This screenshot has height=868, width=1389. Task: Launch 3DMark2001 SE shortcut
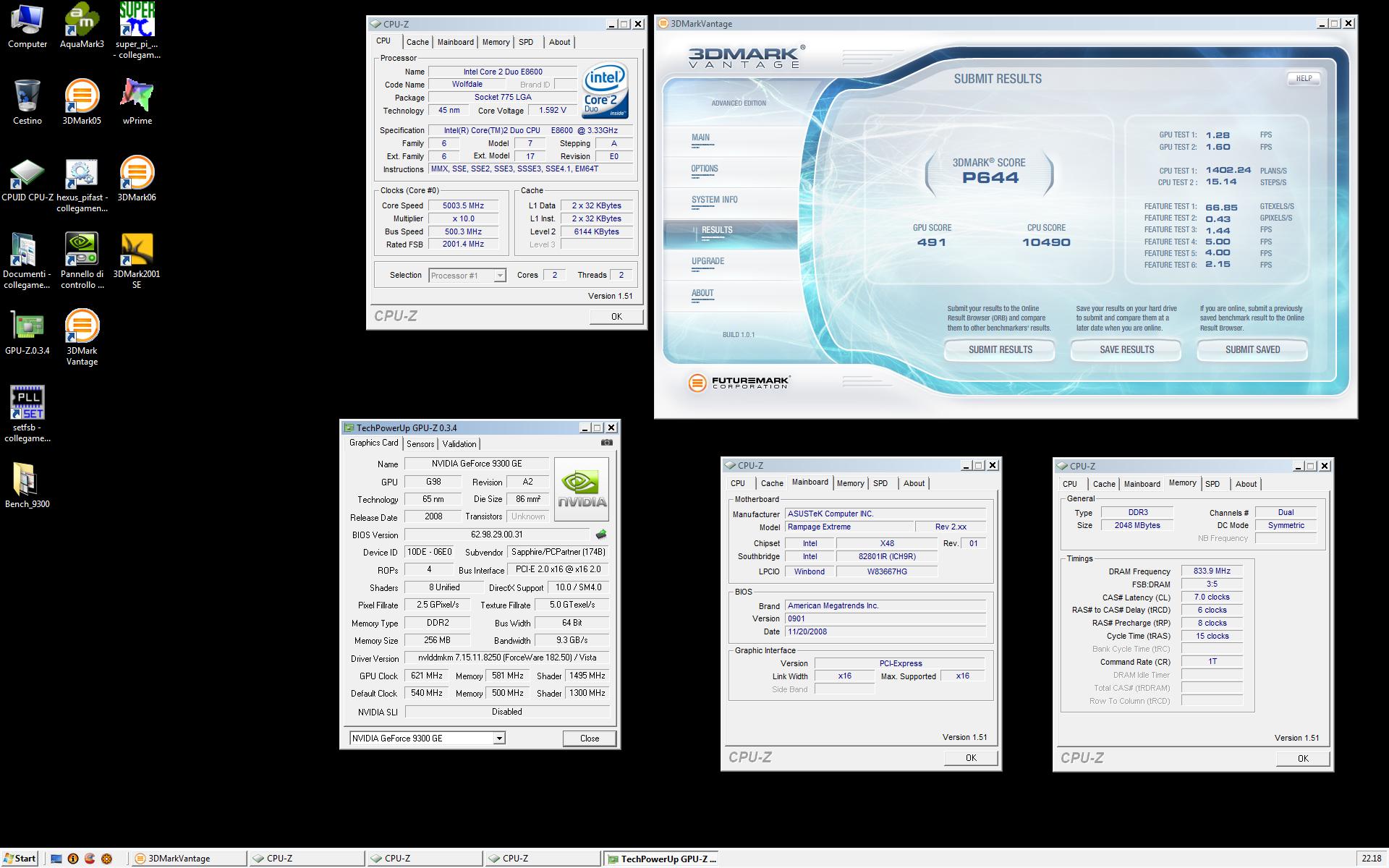pyautogui.click(x=137, y=261)
